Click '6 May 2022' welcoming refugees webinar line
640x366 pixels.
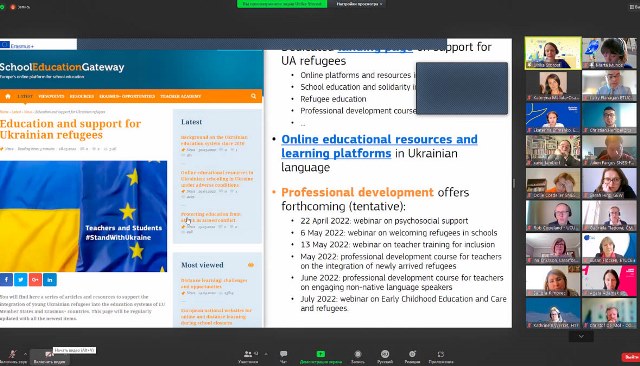(399, 233)
